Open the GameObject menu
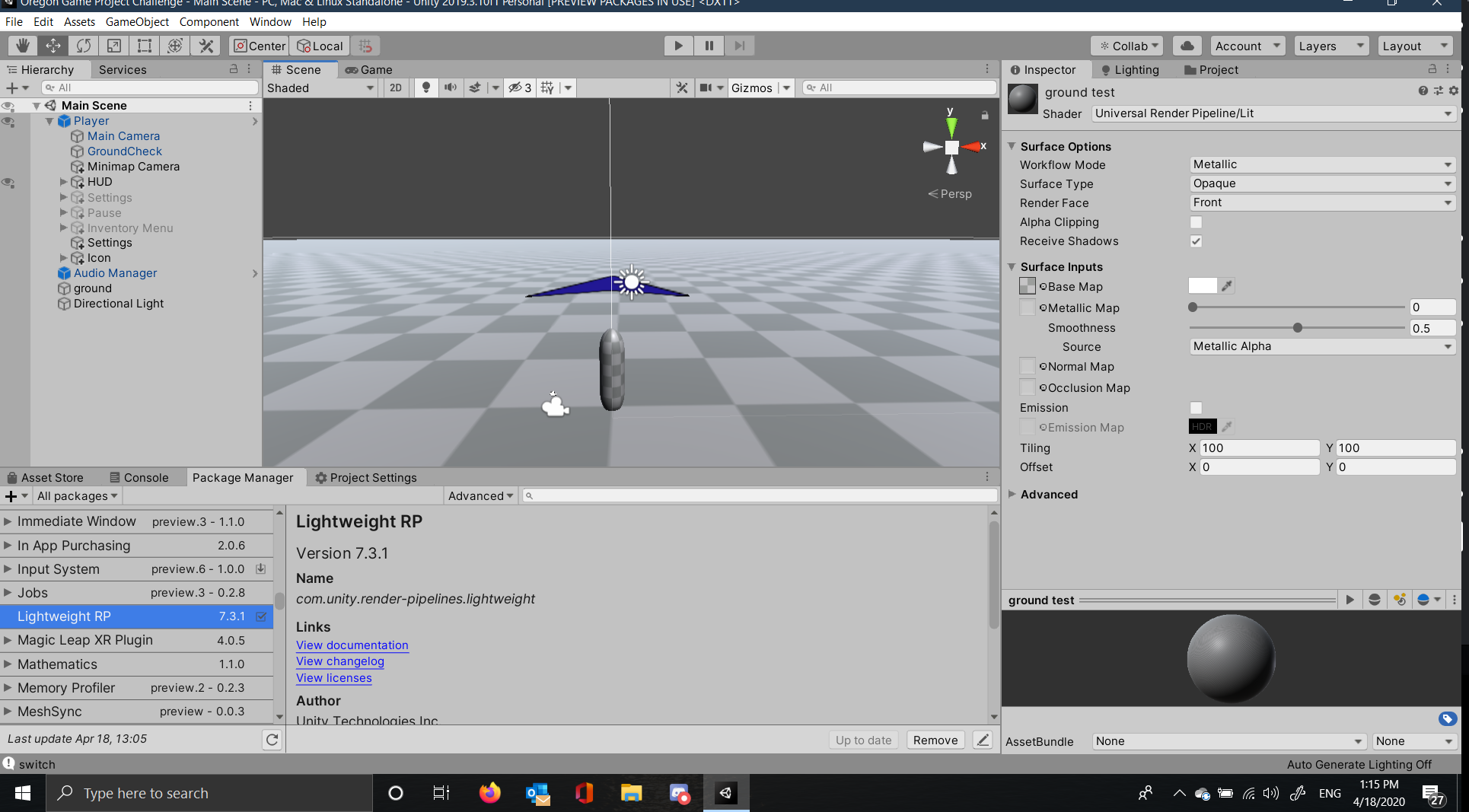The width and height of the screenshot is (1469, 812). coord(137,21)
